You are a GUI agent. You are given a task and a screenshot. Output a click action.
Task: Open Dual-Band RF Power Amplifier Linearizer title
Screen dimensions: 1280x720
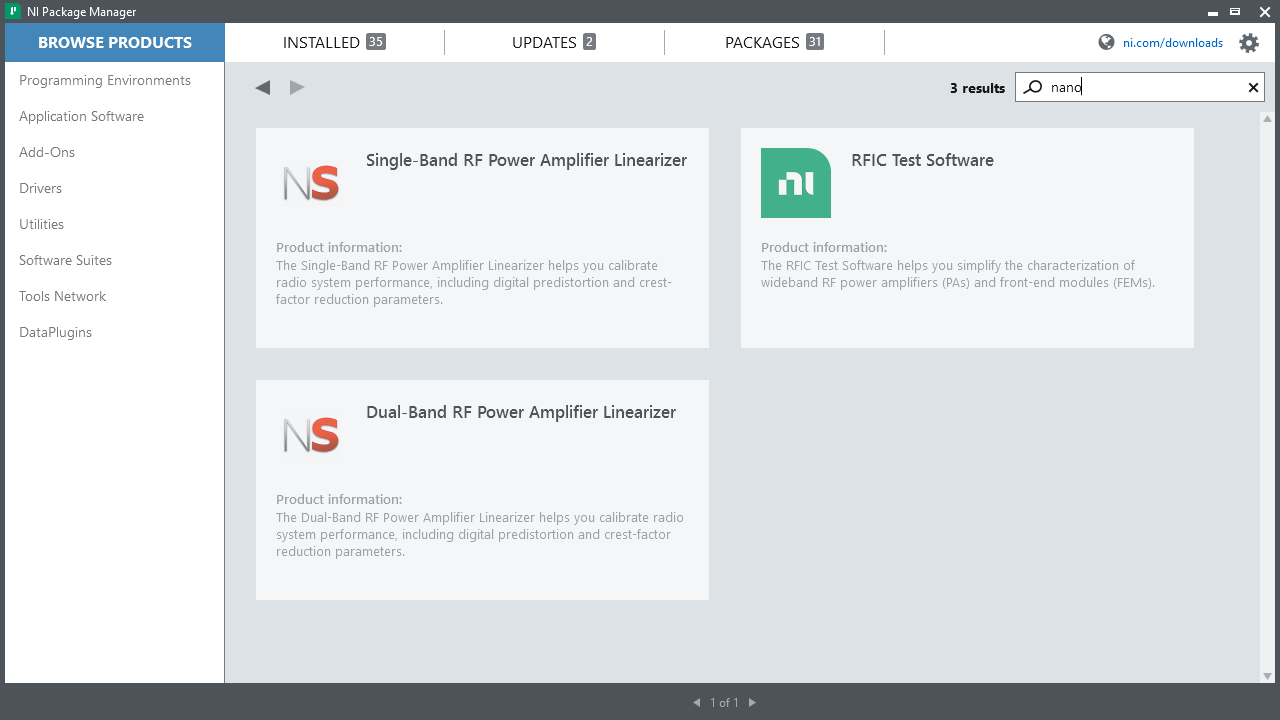521,412
